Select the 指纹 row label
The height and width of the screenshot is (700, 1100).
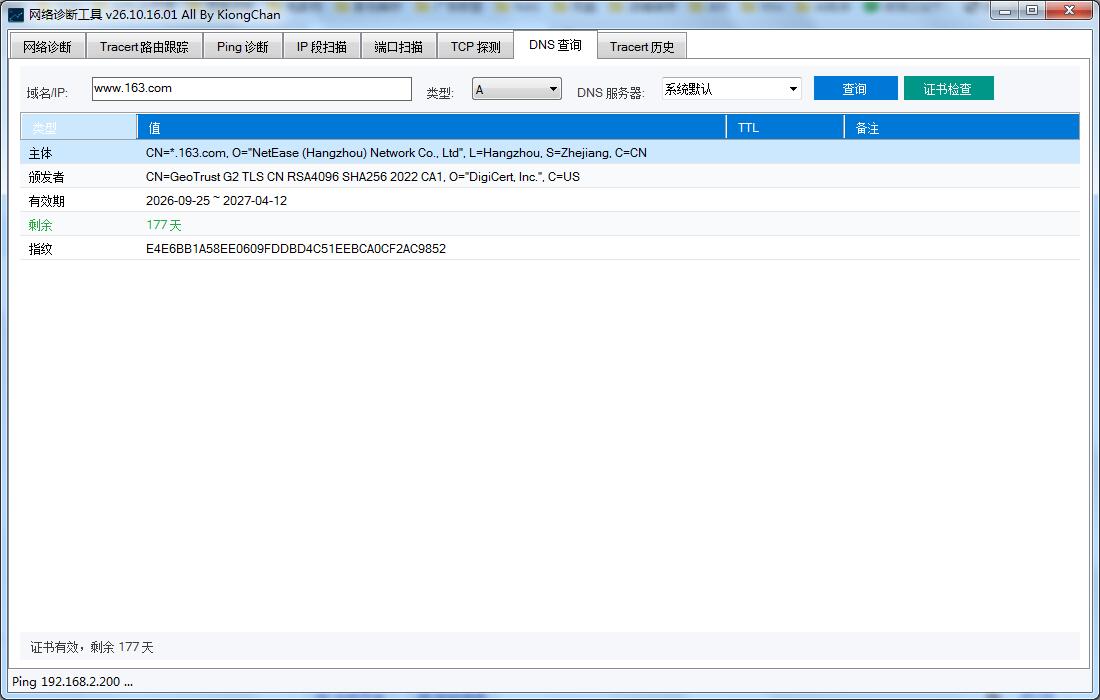pos(41,248)
